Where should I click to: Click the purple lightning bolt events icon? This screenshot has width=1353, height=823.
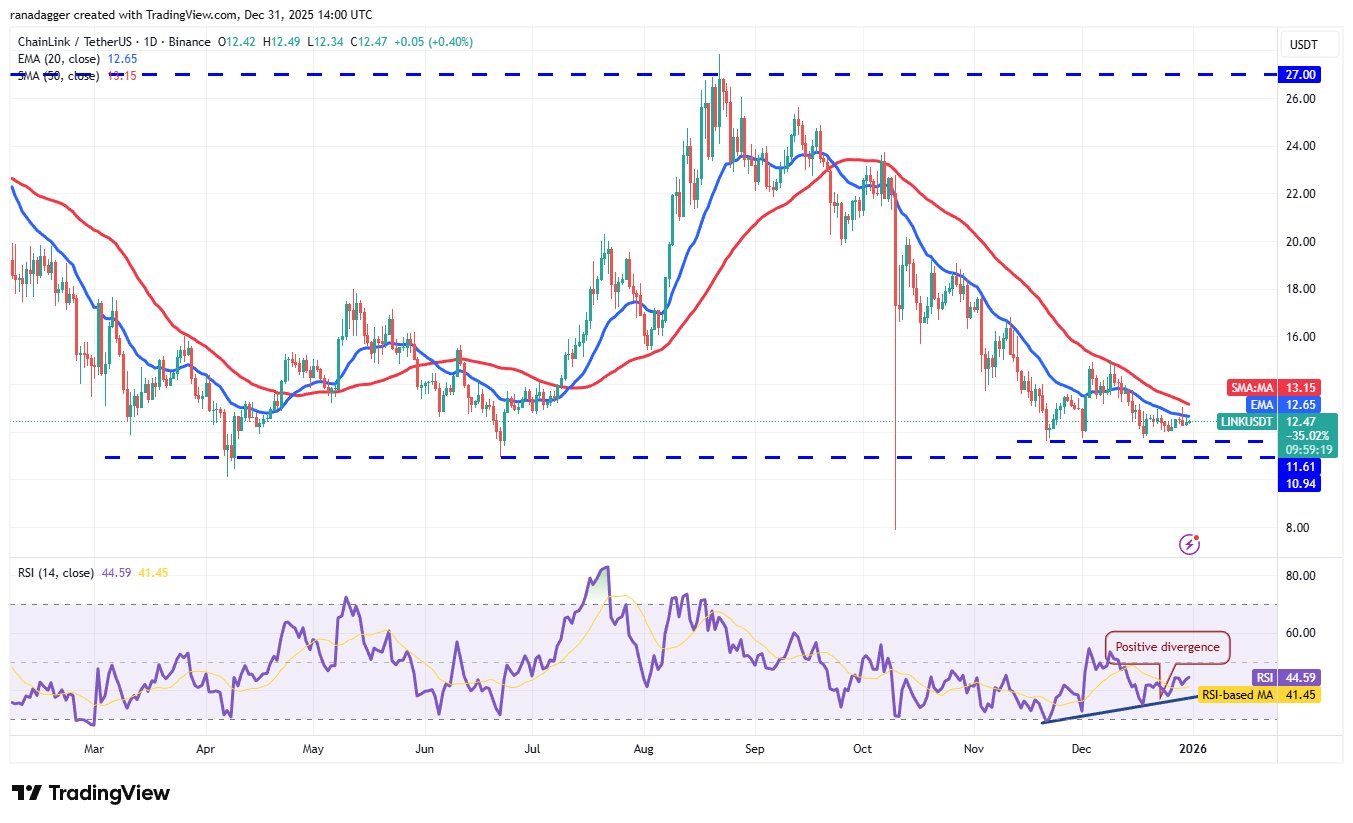coord(1189,544)
